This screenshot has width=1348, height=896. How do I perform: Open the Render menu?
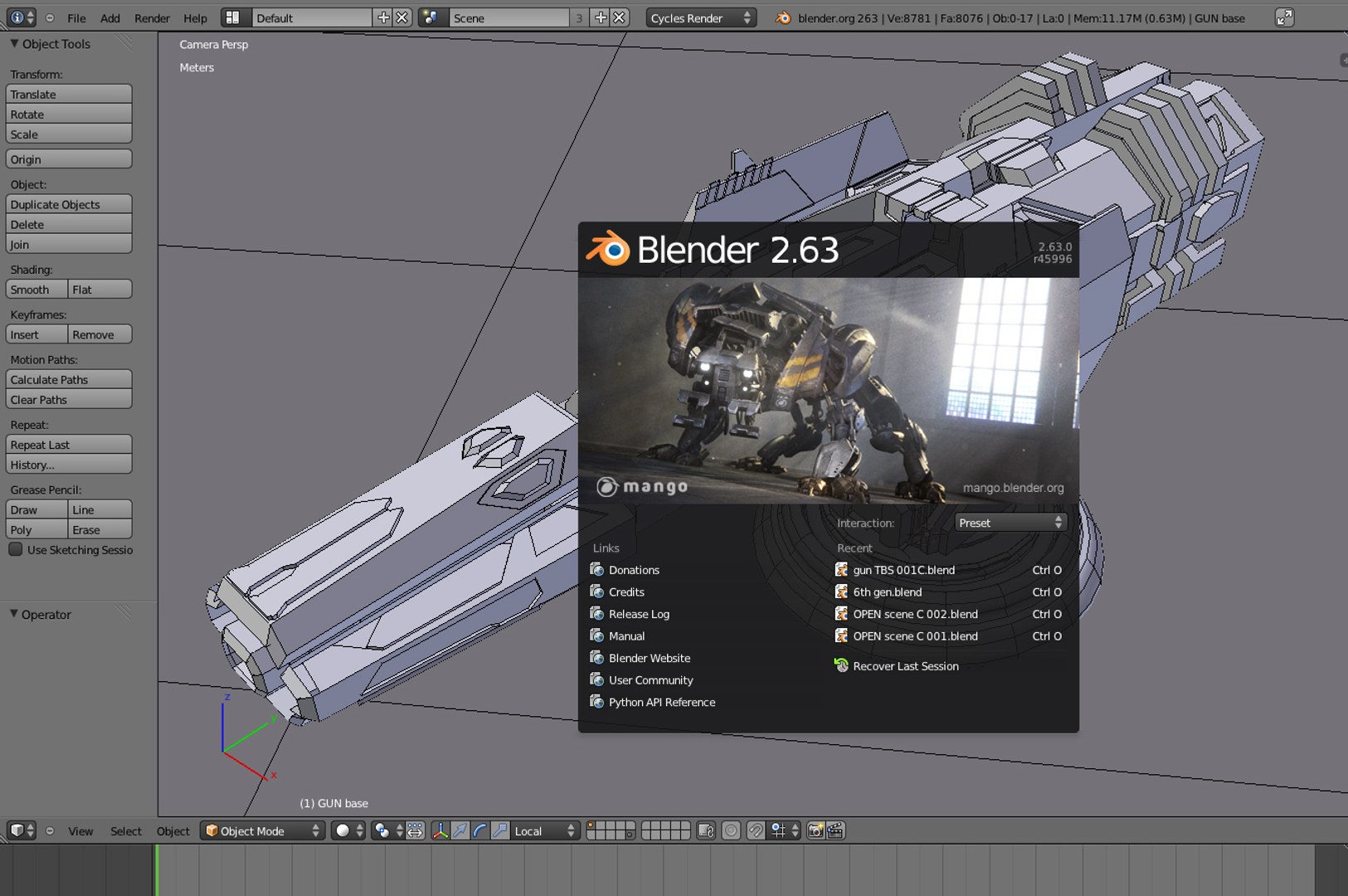(152, 17)
